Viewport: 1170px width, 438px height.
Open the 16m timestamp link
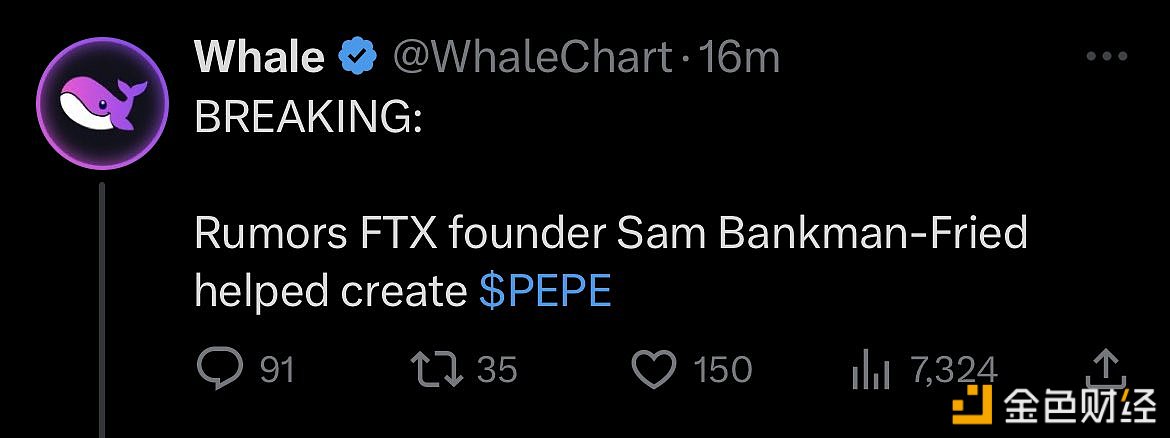pyautogui.click(x=736, y=57)
